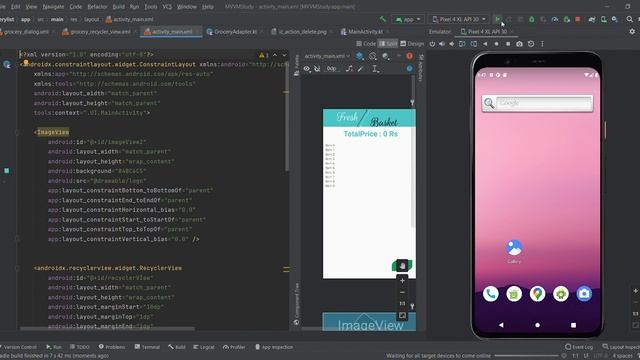
Task: Open Search Everywhere magnifier icon
Action: pyautogui.click(x=629, y=19)
